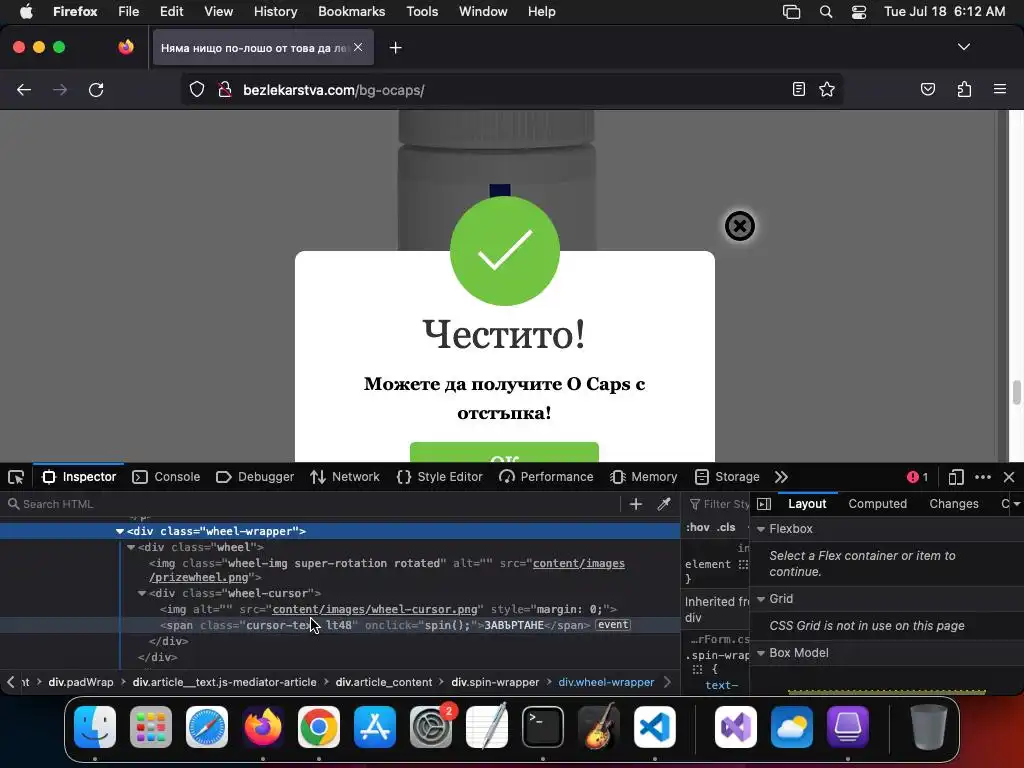Image resolution: width=1024 pixels, height=768 pixels.
Task: Collapse the Box Model section
Action: (x=761, y=653)
